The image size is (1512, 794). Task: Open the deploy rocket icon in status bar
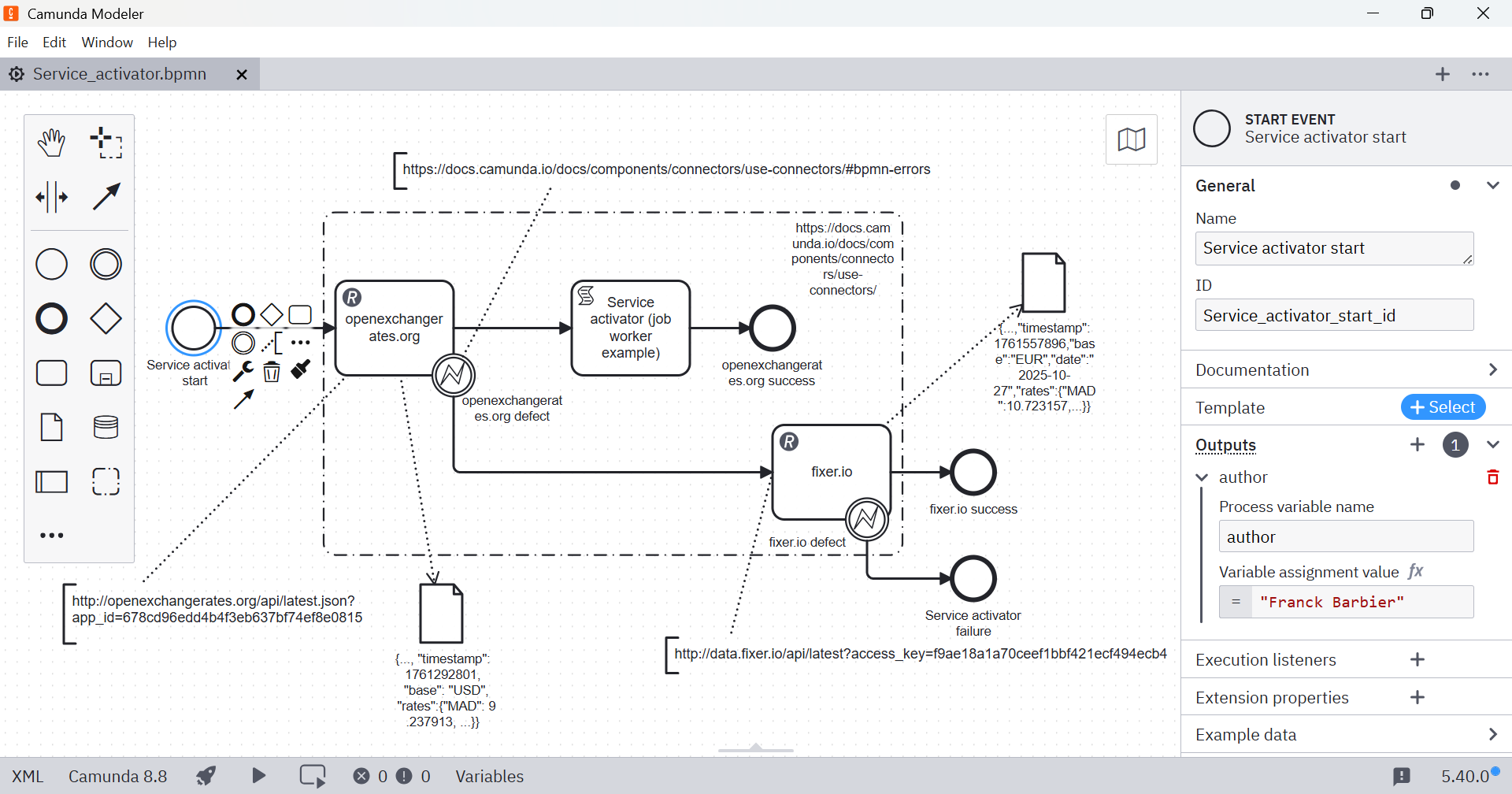tap(206, 776)
